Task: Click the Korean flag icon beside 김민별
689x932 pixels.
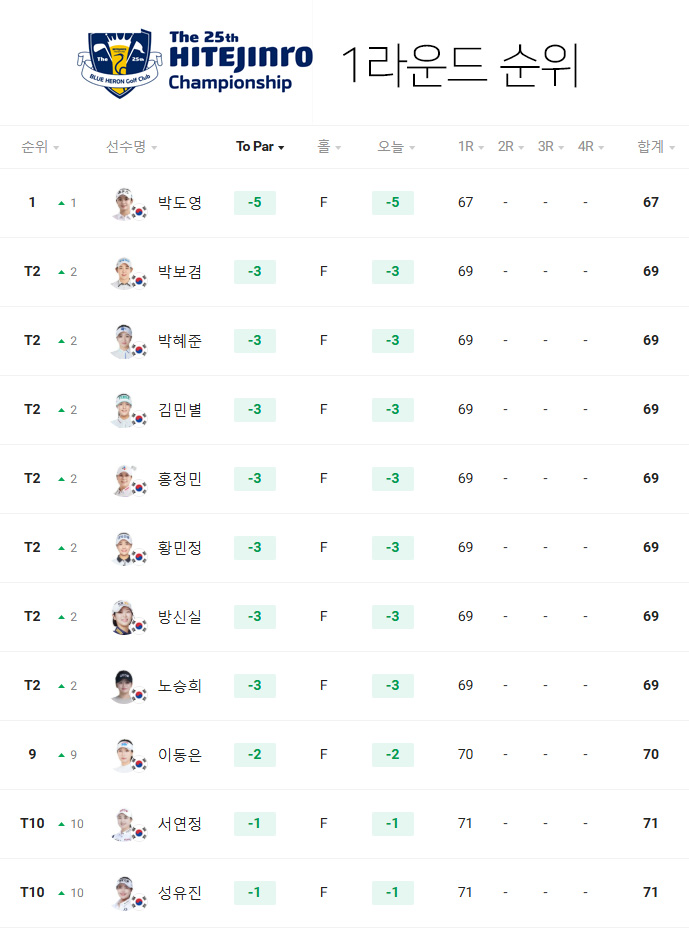Action: [140, 418]
